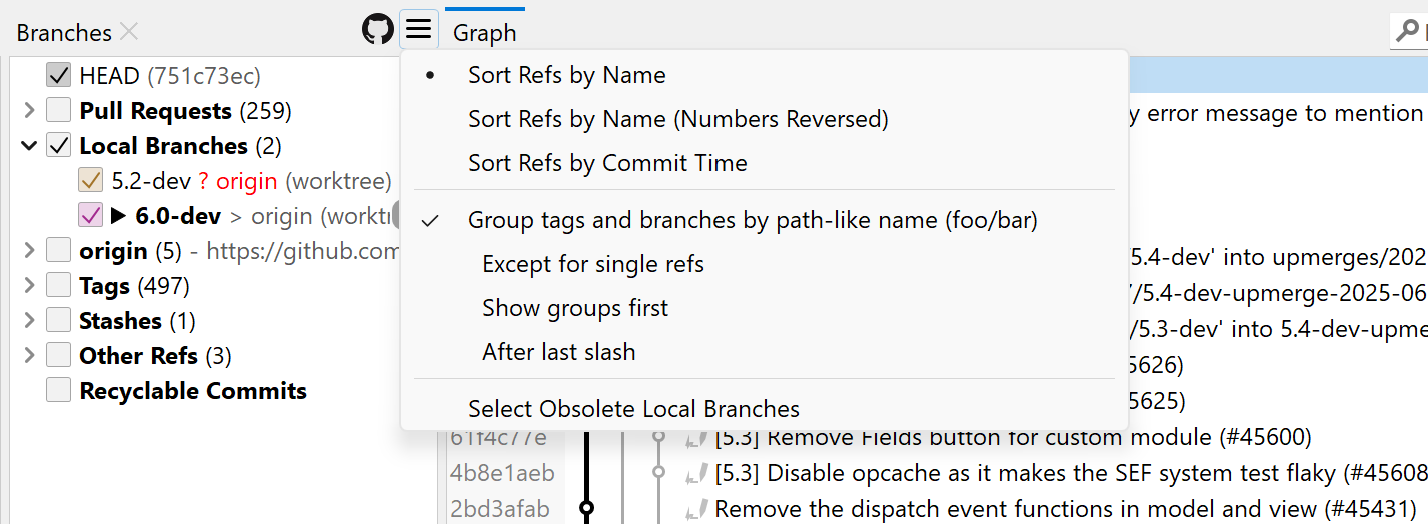This screenshot has width=1428, height=524.
Task: Choose Sort Refs by Name
Action: [764, 75]
